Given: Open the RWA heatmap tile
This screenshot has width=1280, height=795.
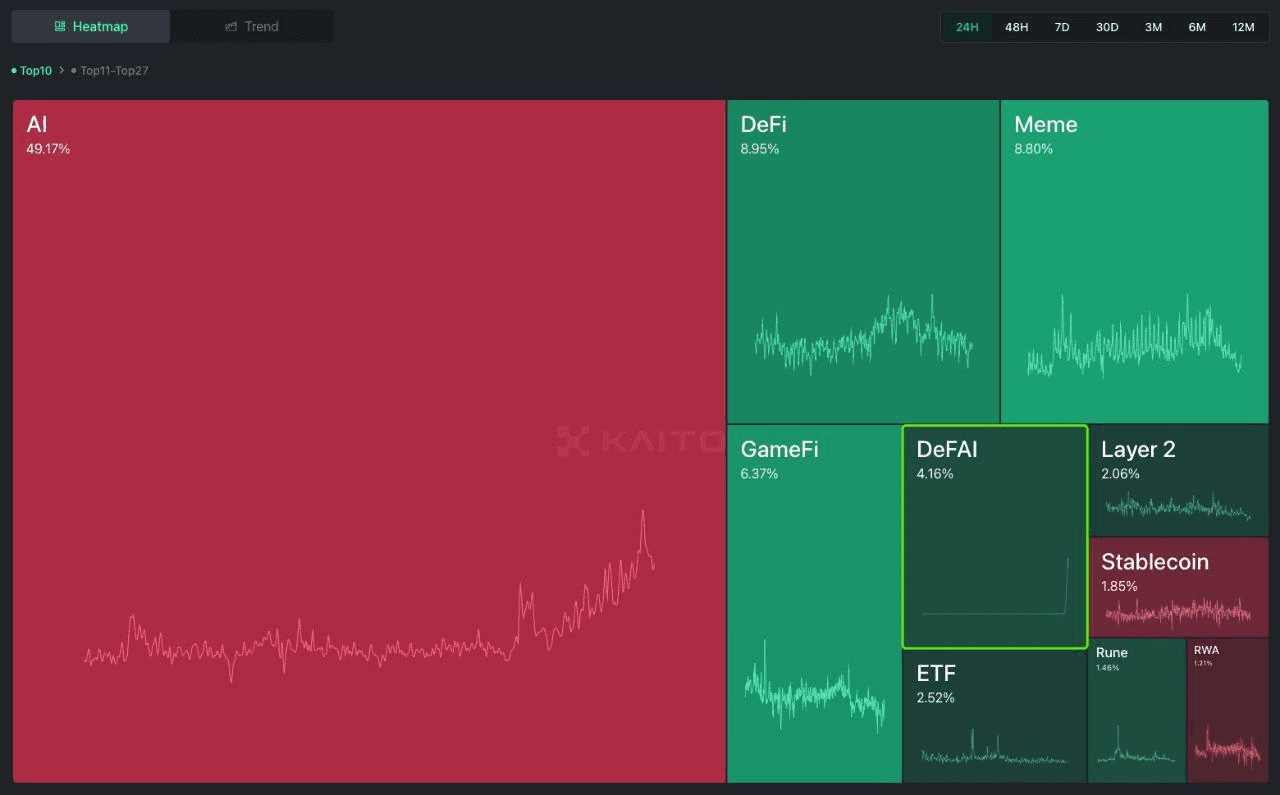Looking at the screenshot, I should tap(1228, 711).
